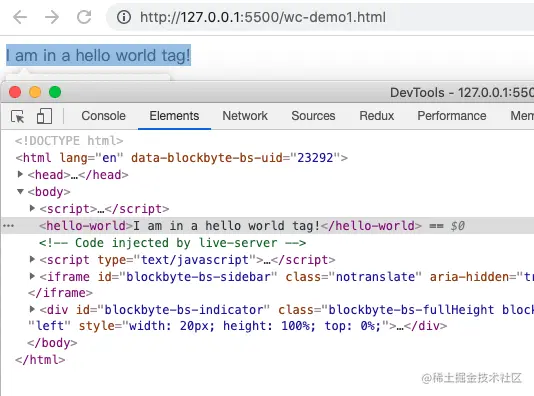Expand the blockbyte-bs-indicator div node

pos(32,309)
